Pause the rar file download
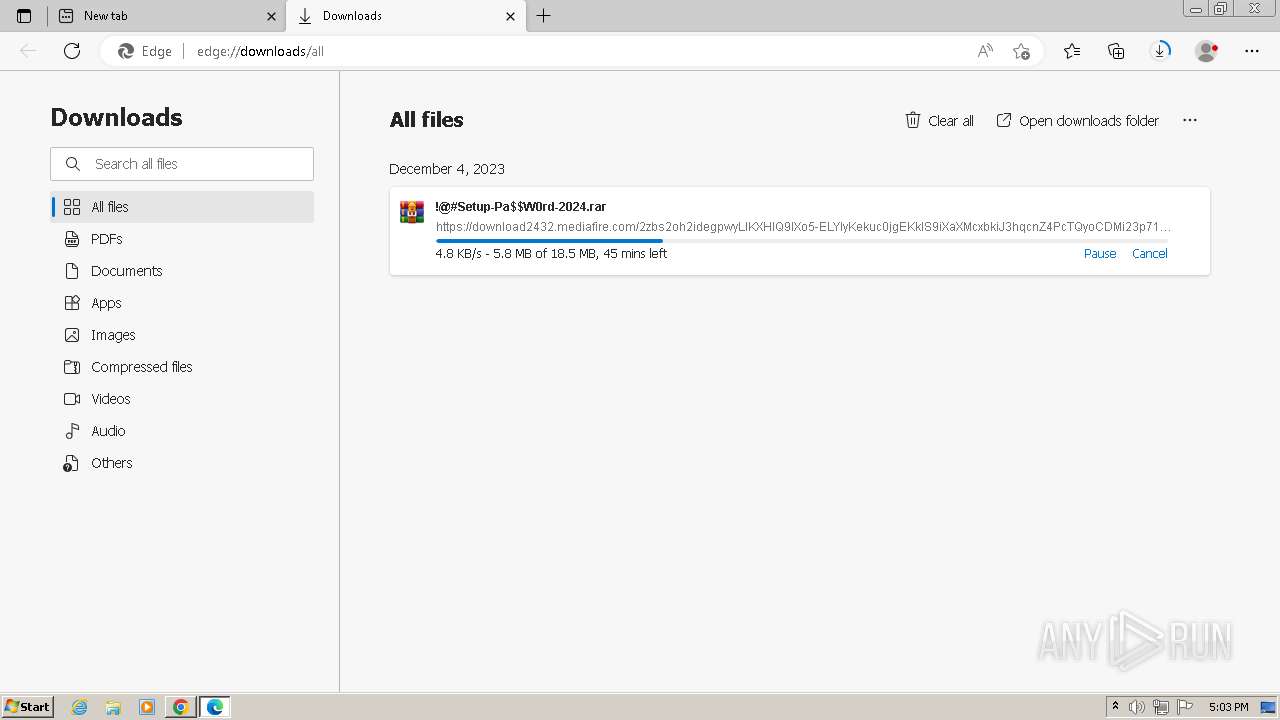 pos(1100,254)
